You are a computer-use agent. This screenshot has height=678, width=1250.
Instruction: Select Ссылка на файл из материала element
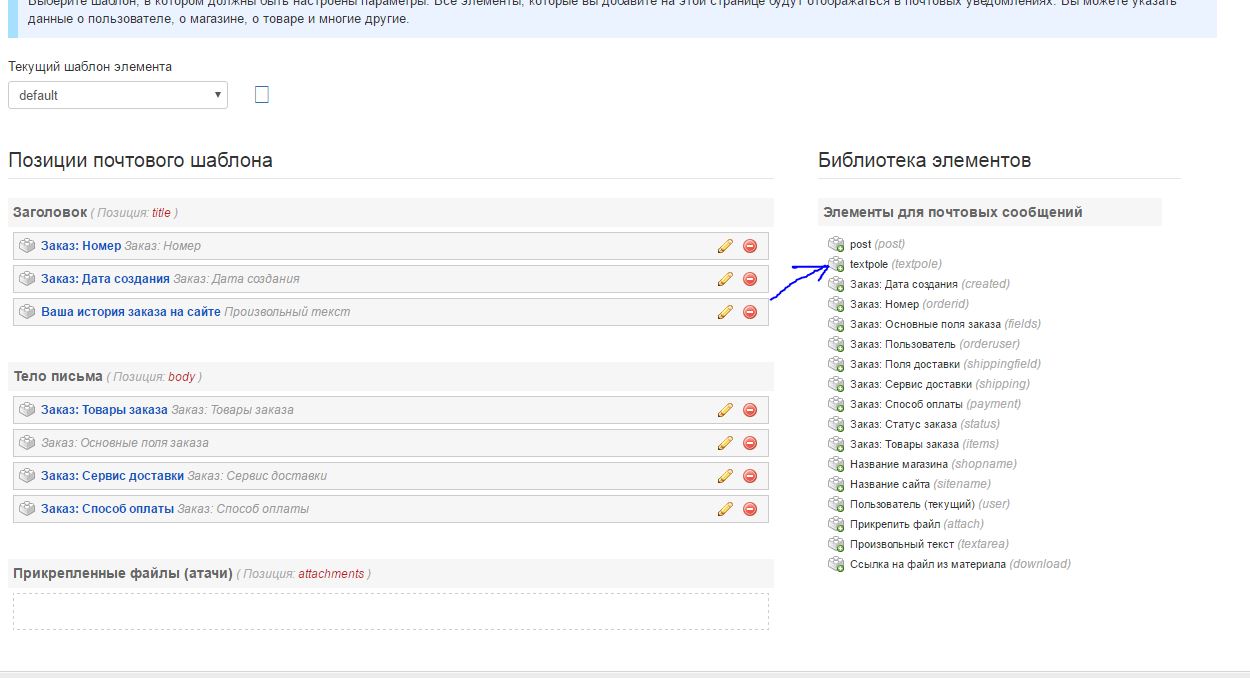[x=927, y=564]
